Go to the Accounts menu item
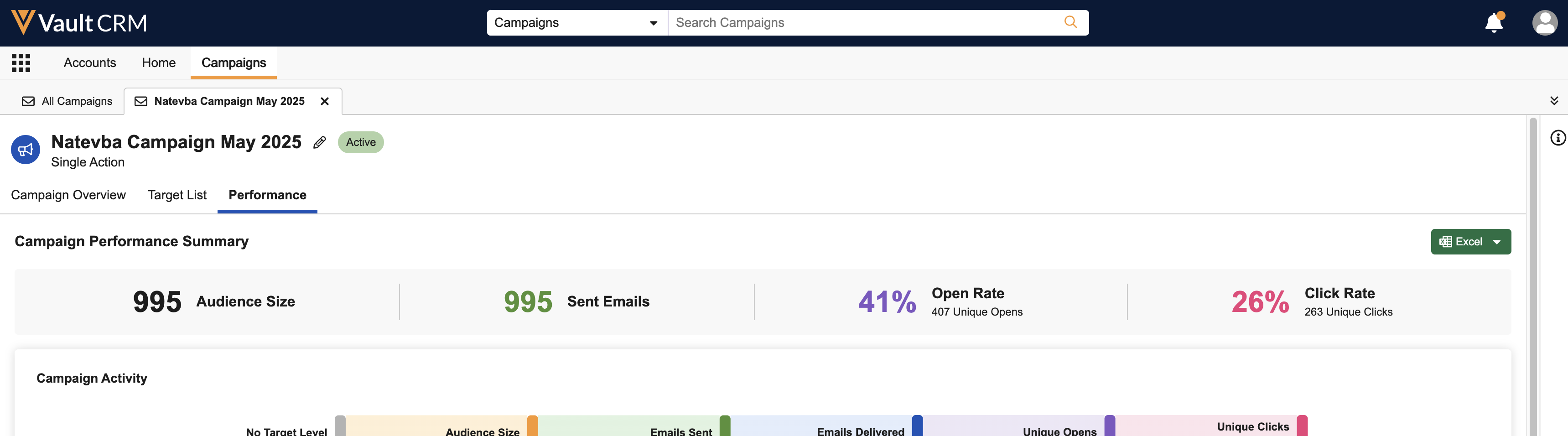This screenshot has height=436, width=1568. coord(89,63)
